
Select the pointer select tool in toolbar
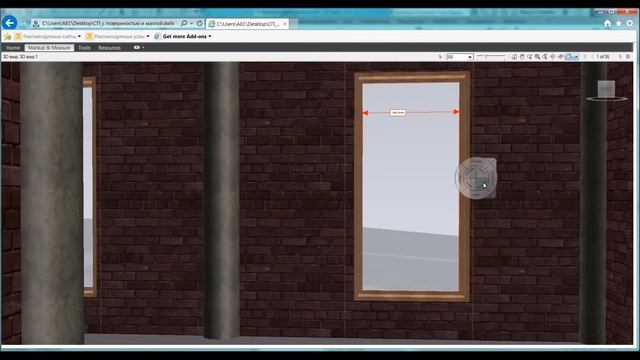tap(440, 57)
